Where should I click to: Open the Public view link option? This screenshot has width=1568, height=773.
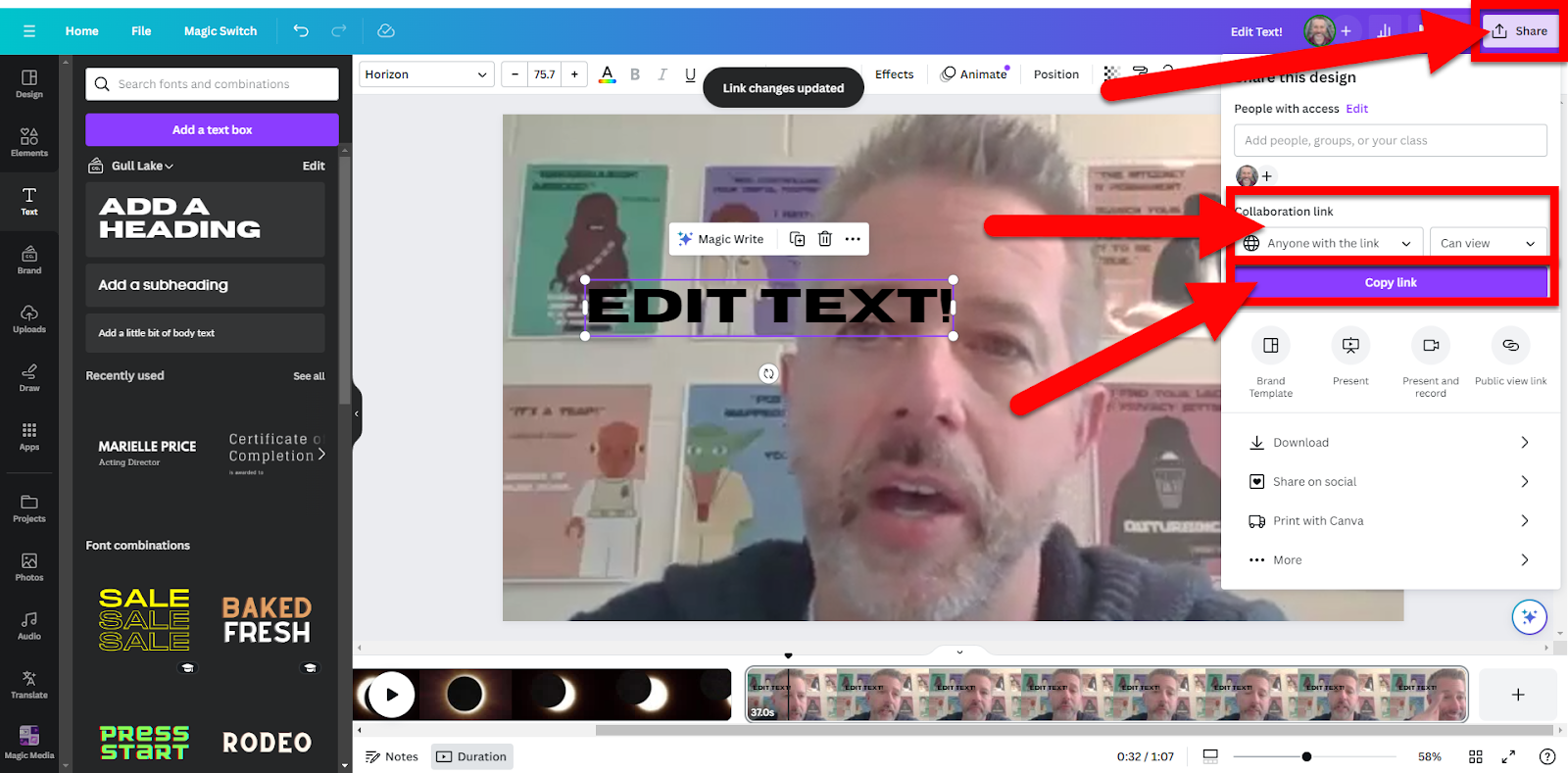[1510, 346]
